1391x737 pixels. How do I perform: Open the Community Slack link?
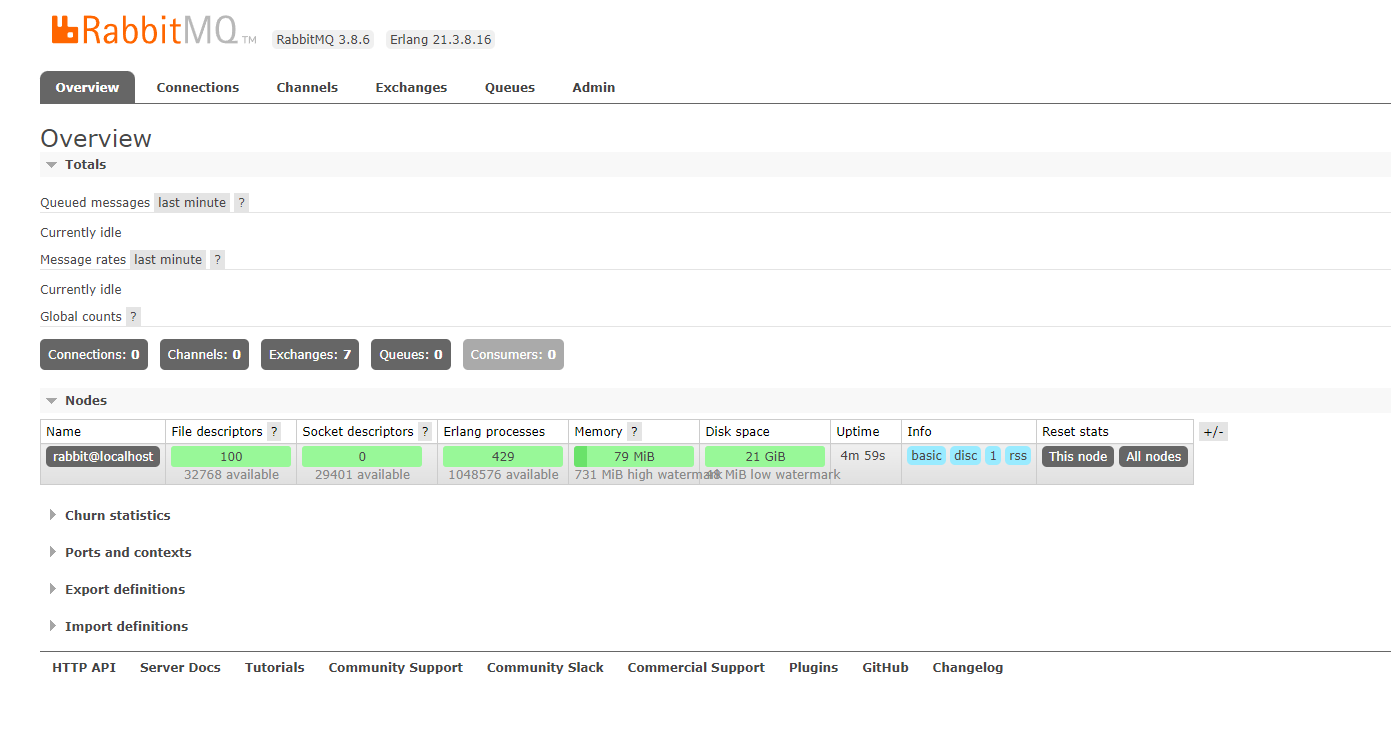(x=545, y=667)
